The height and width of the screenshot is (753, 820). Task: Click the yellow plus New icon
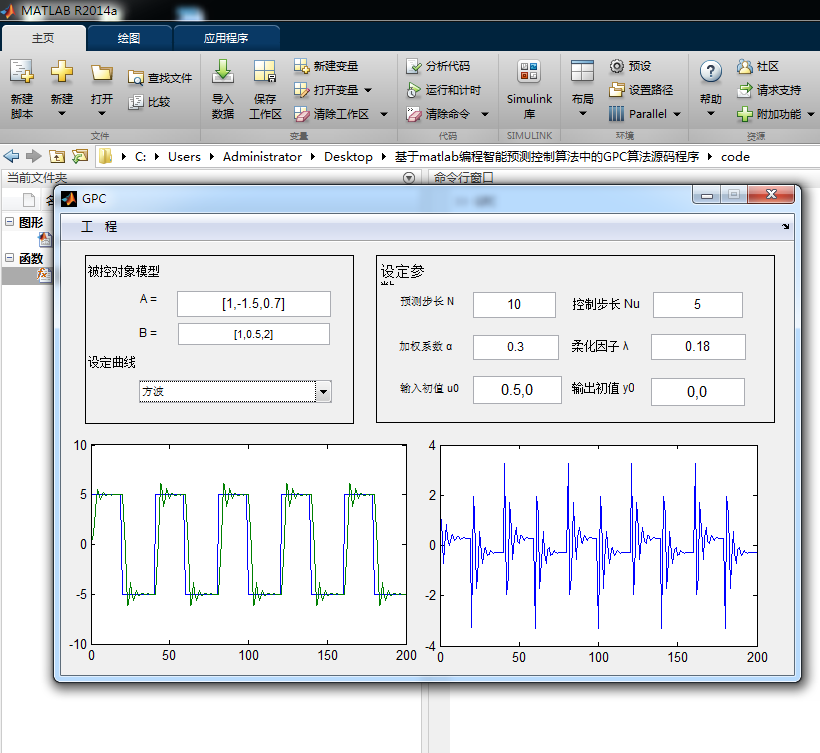pyautogui.click(x=62, y=71)
